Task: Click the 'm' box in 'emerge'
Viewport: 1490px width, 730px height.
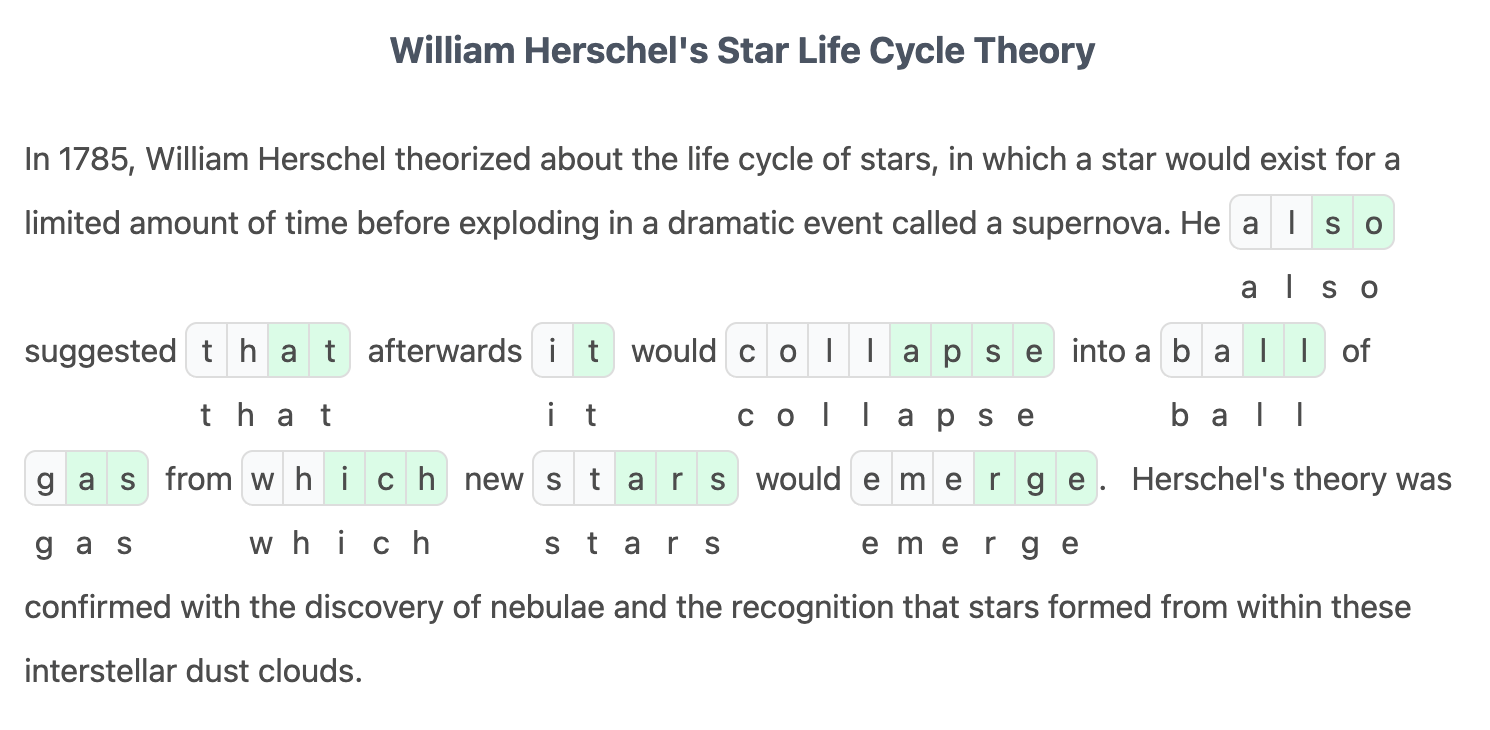Action: (912, 479)
